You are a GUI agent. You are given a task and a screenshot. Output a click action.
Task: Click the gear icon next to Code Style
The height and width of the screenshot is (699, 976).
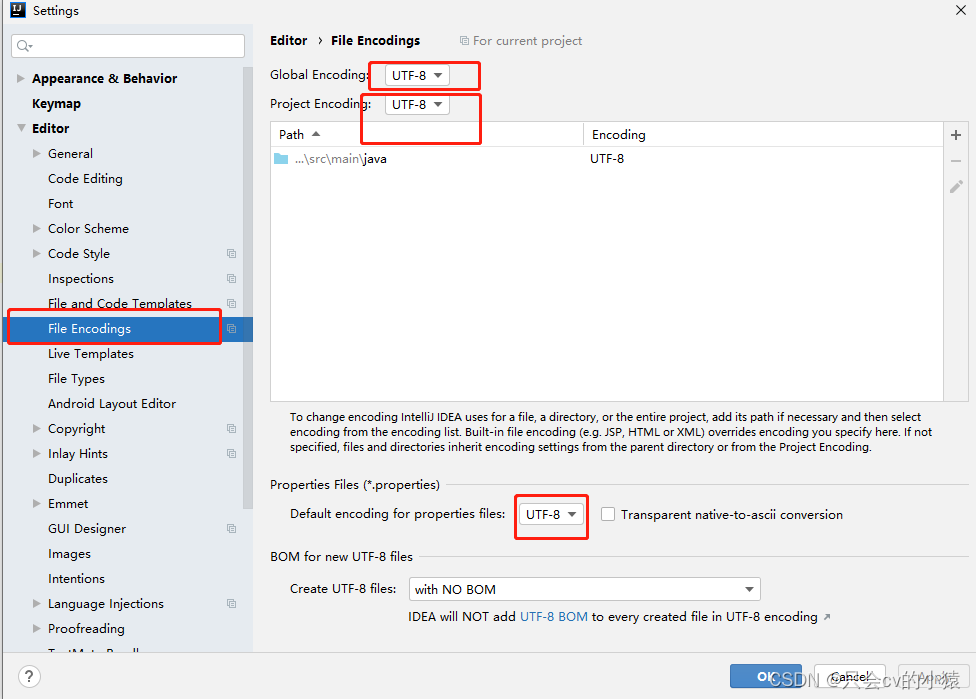point(231,253)
